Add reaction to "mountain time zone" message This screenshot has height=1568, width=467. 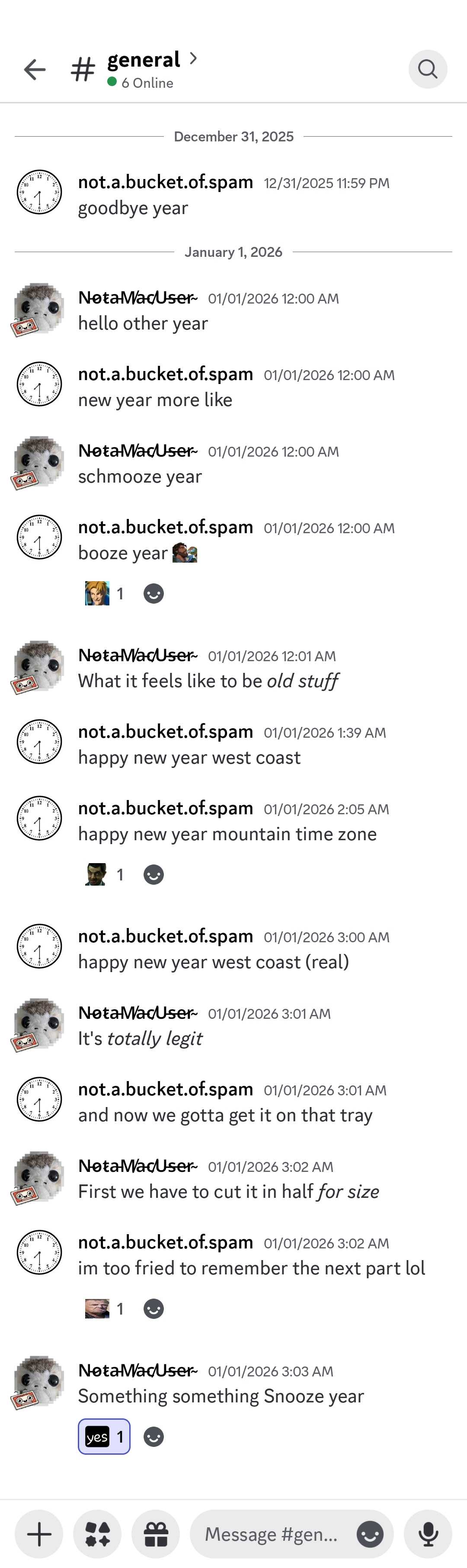coord(154,875)
